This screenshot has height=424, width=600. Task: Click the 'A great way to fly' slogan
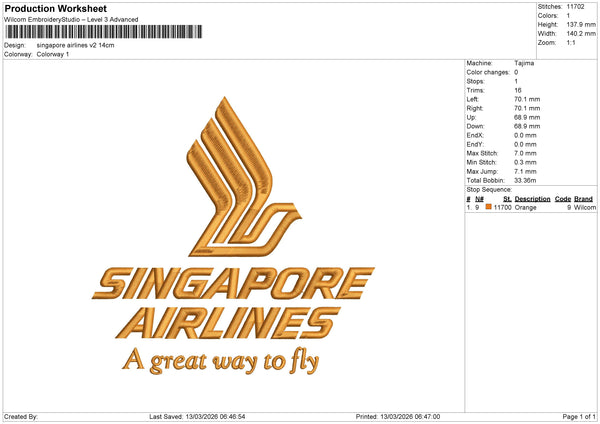225,360
